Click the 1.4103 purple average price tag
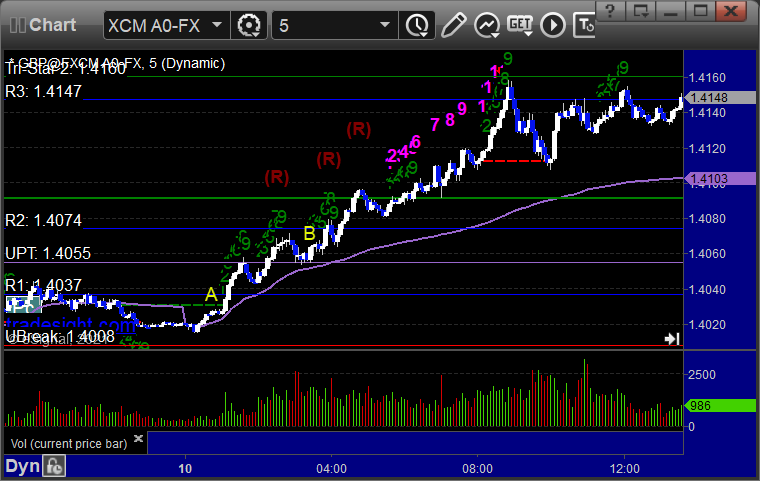The width and height of the screenshot is (760, 481). click(x=720, y=179)
